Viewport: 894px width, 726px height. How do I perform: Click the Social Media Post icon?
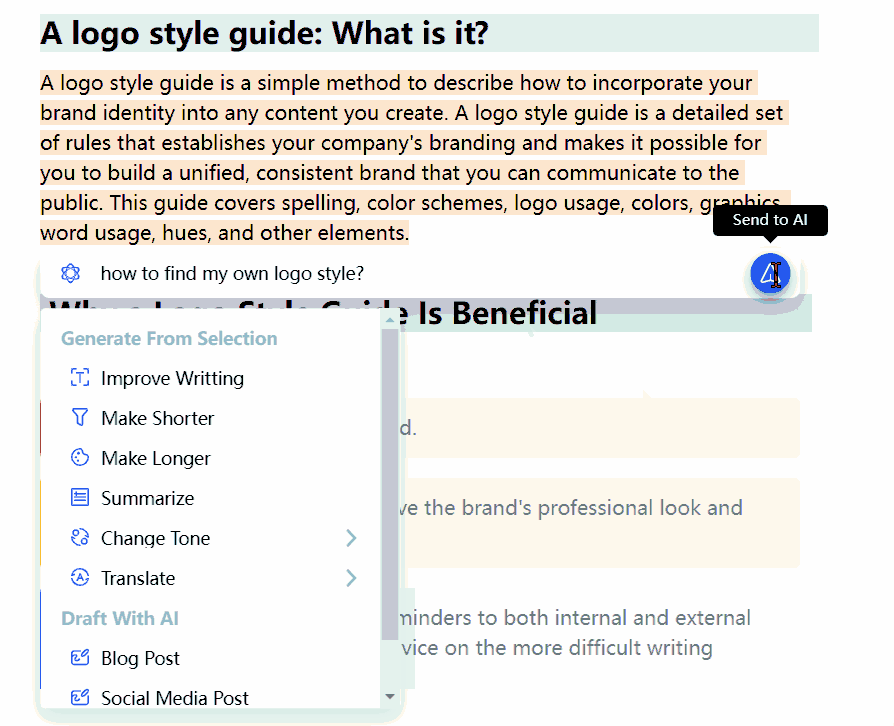(80, 697)
